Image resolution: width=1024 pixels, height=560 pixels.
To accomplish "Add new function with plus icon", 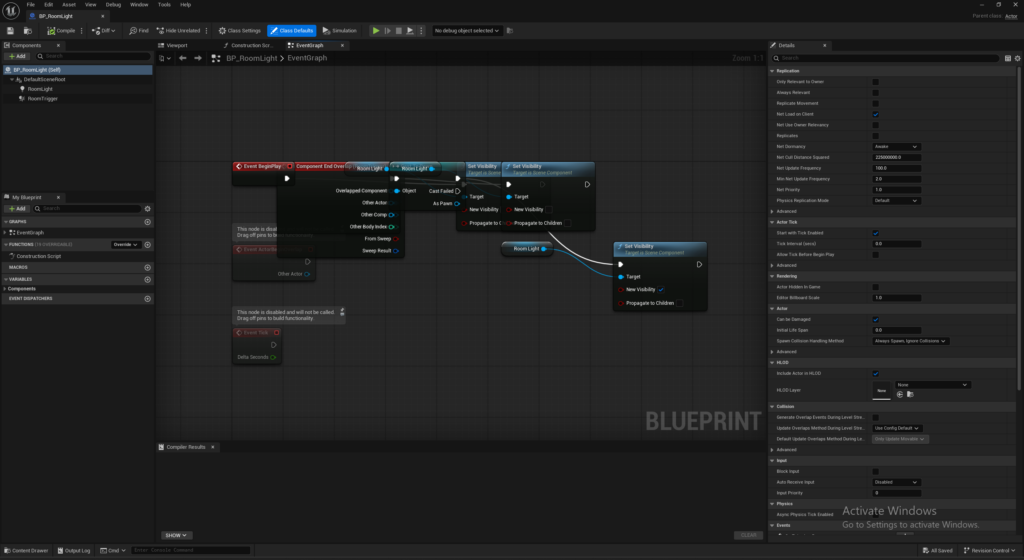I will [x=148, y=245].
